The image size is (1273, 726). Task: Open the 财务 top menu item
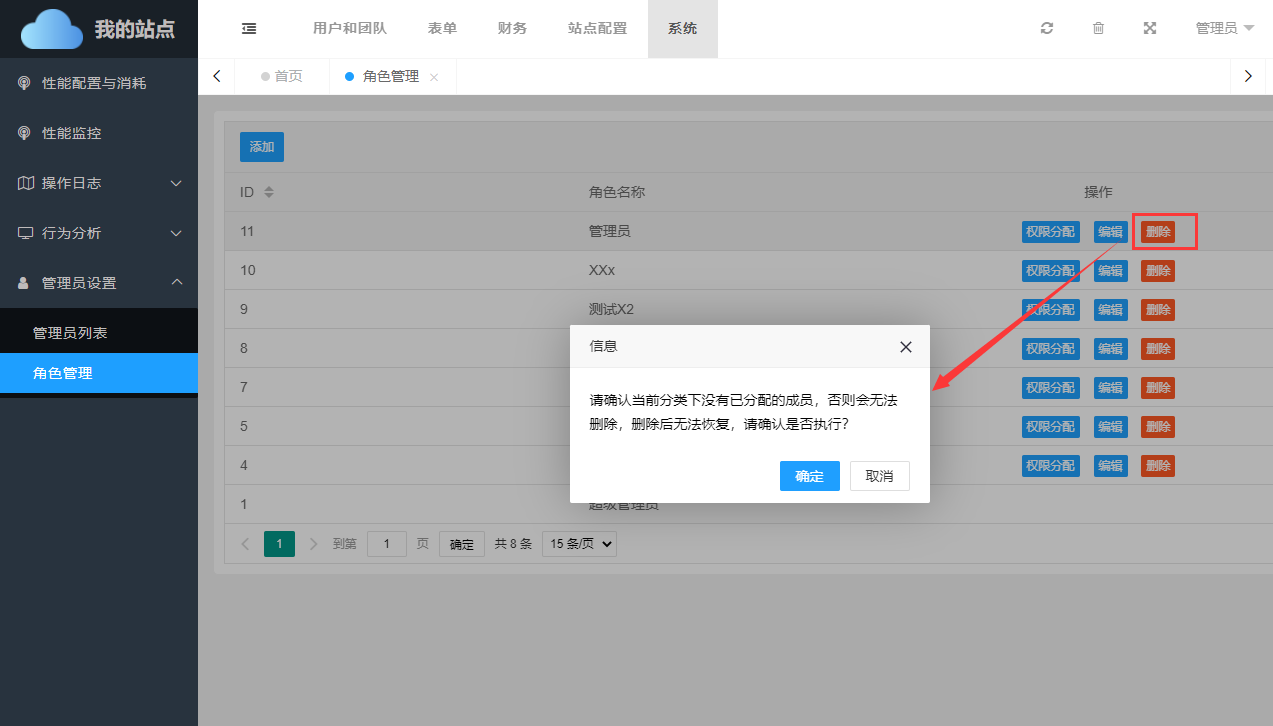click(x=512, y=28)
